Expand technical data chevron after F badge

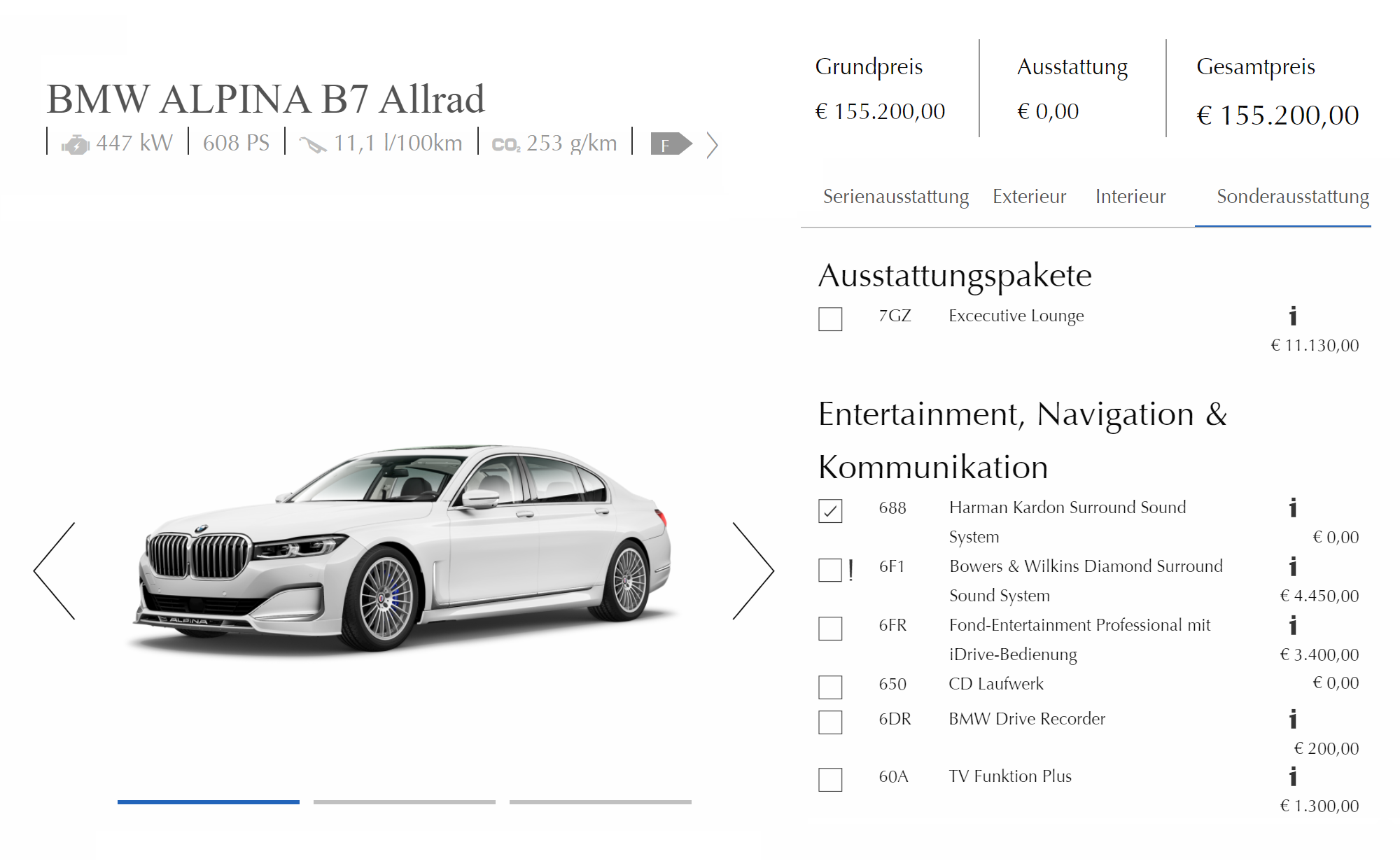click(x=712, y=145)
